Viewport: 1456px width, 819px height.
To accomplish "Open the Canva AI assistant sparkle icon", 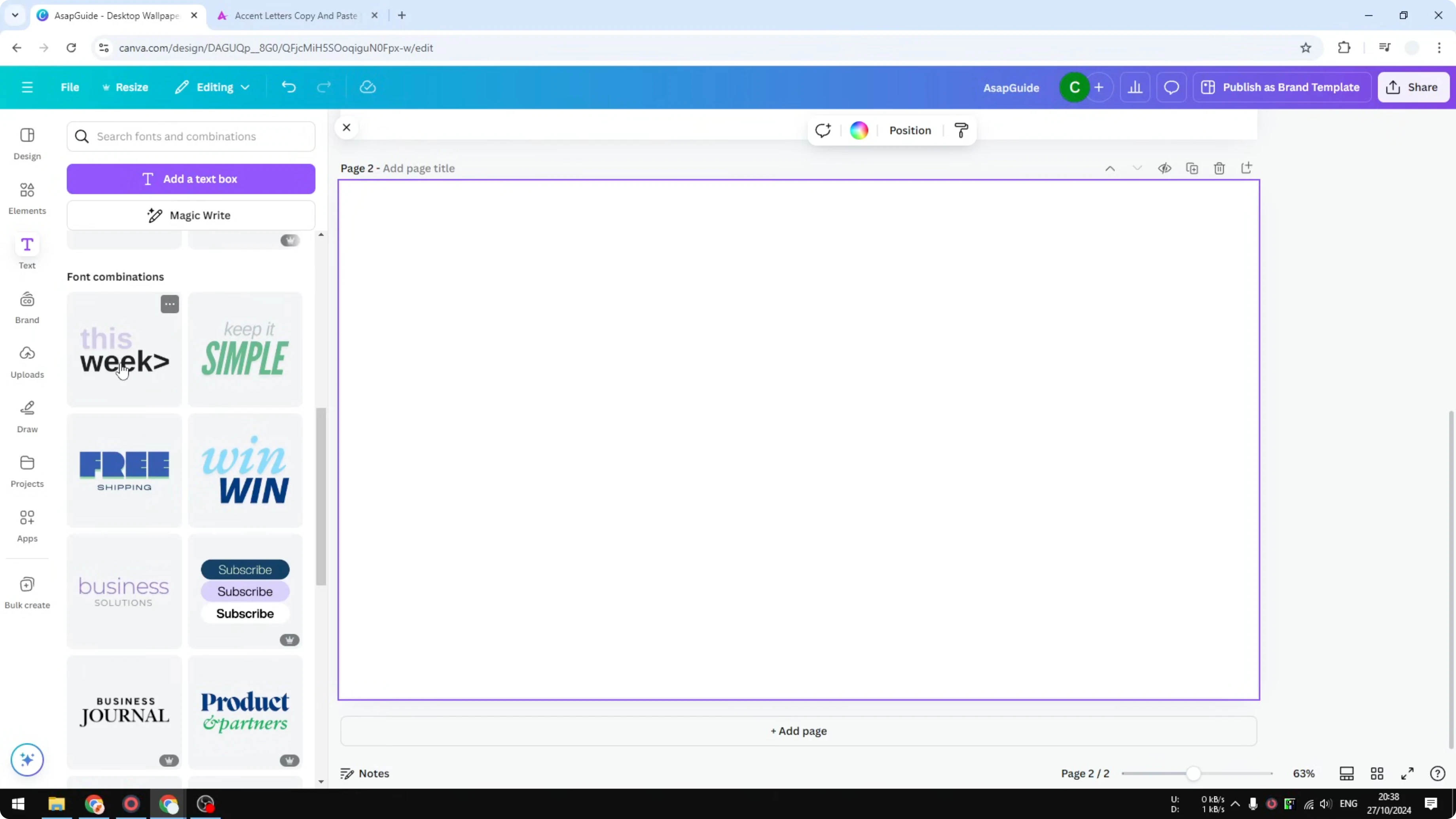I will click(x=27, y=760).
